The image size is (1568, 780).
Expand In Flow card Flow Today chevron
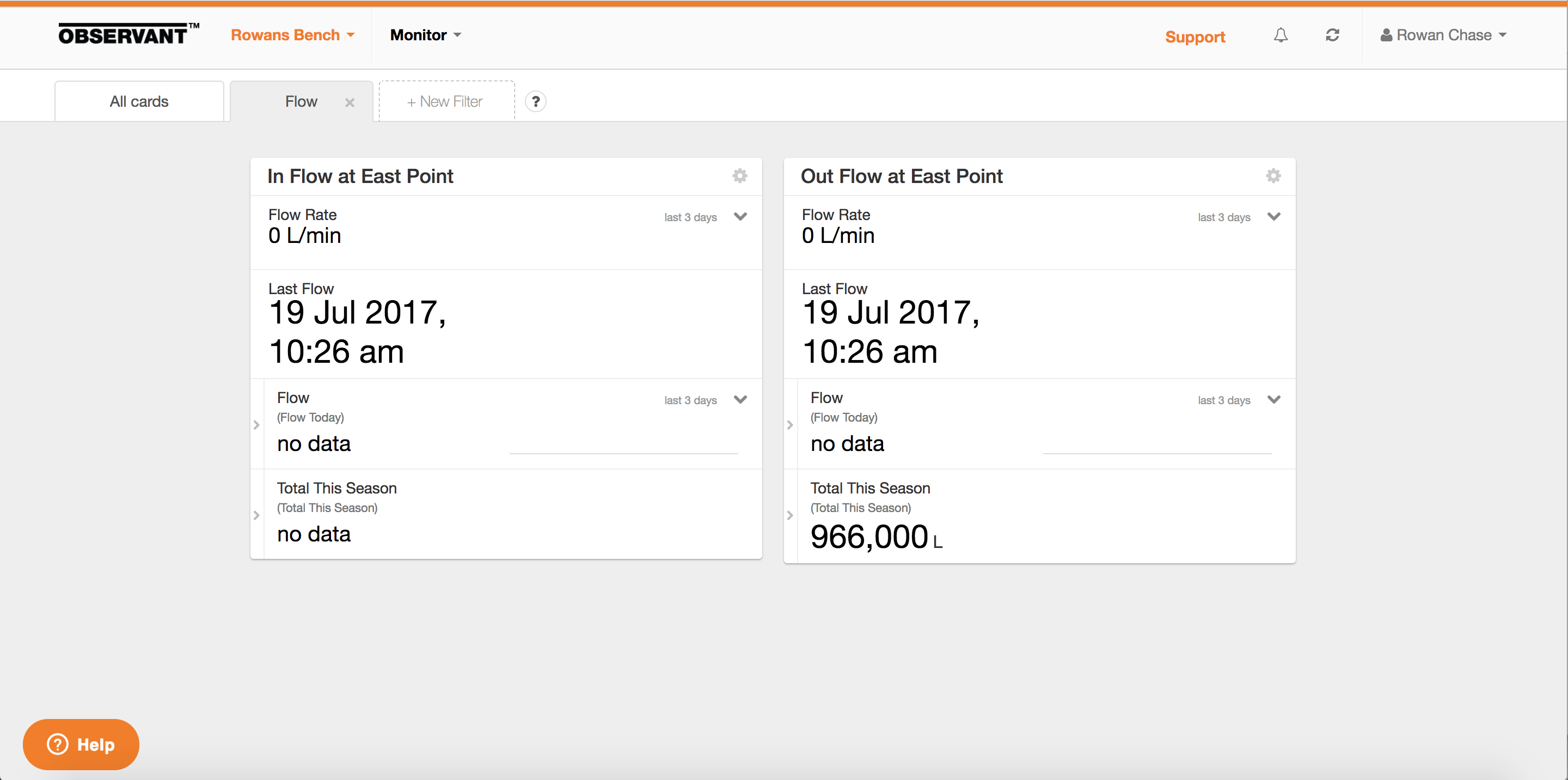[740, 400]
